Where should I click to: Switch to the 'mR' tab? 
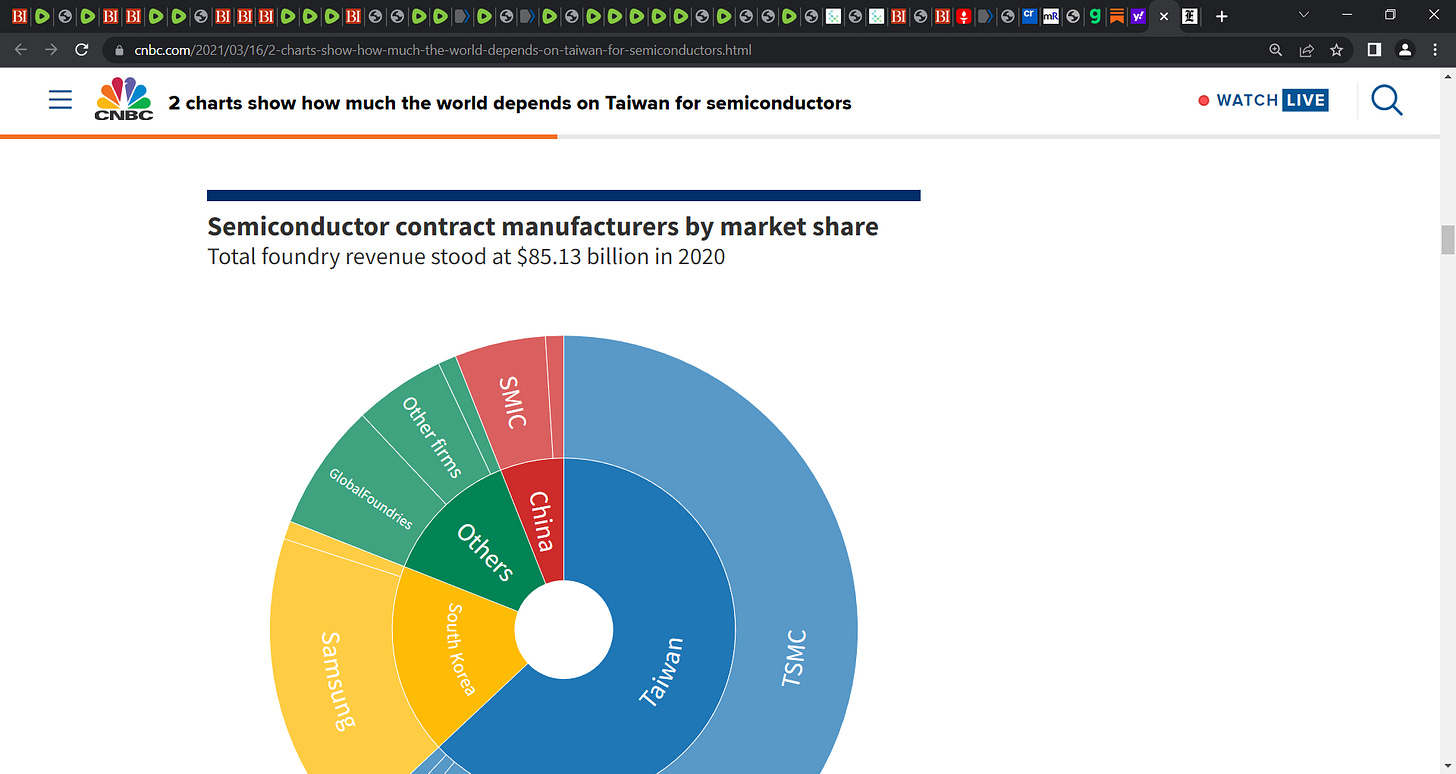coord(1051,16)
